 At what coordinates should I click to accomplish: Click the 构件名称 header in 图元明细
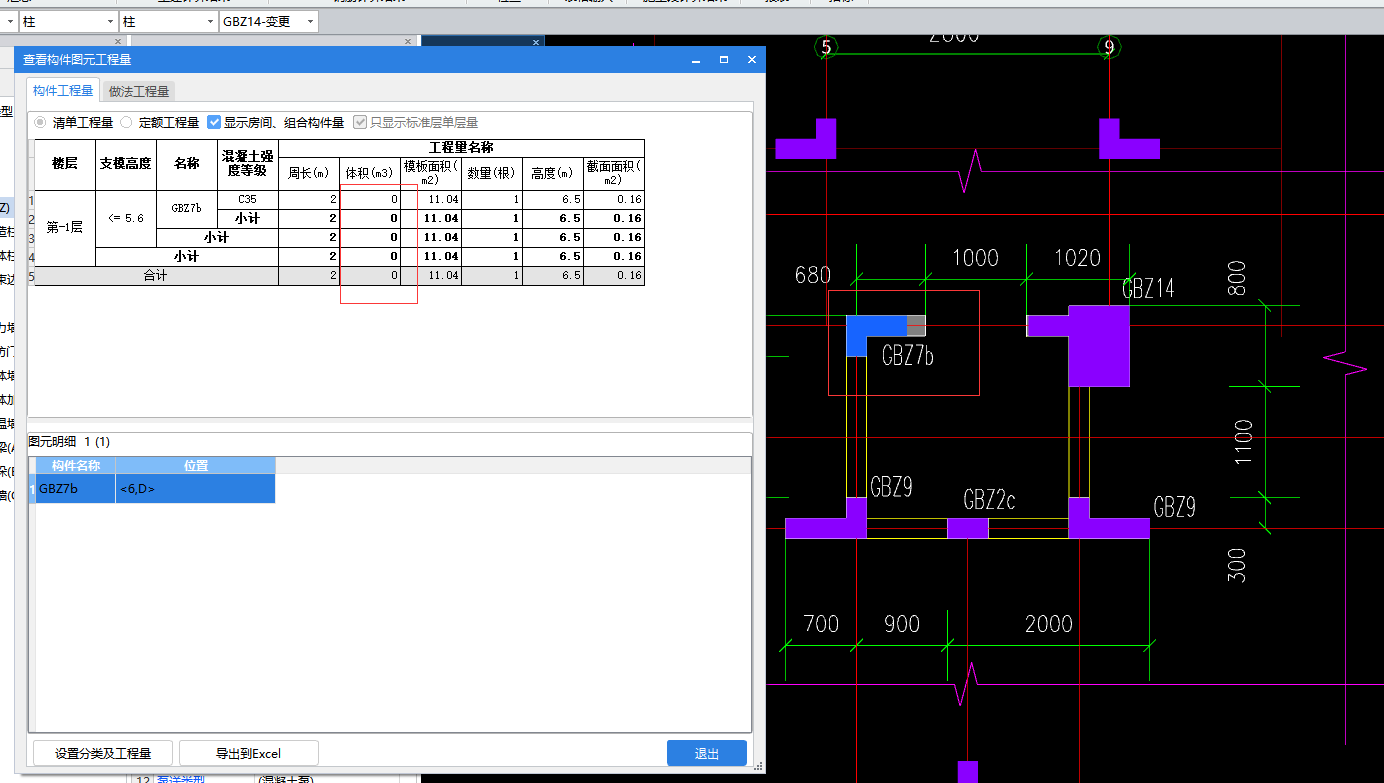tap(76, 465)
